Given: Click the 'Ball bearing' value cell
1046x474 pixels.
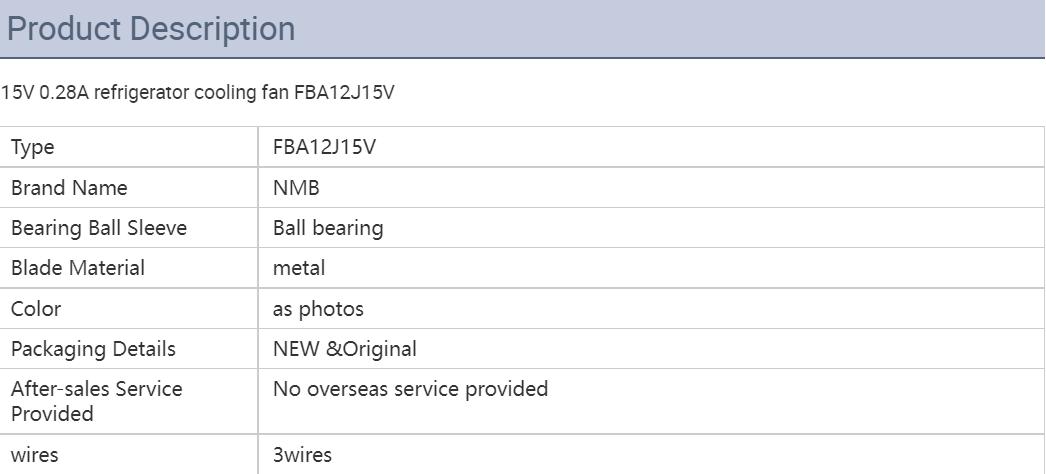Looking at the screenshot, I should [x=328, y=228].
